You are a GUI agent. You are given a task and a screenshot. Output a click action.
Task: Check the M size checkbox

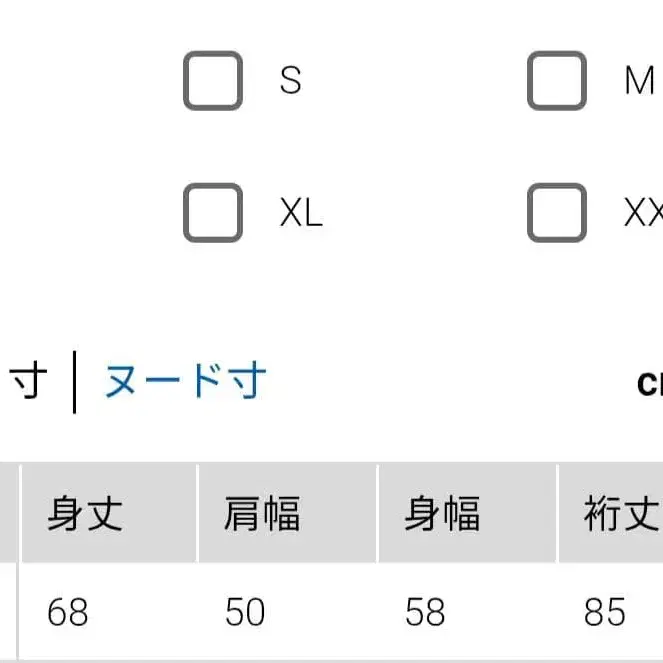(556, 81)
